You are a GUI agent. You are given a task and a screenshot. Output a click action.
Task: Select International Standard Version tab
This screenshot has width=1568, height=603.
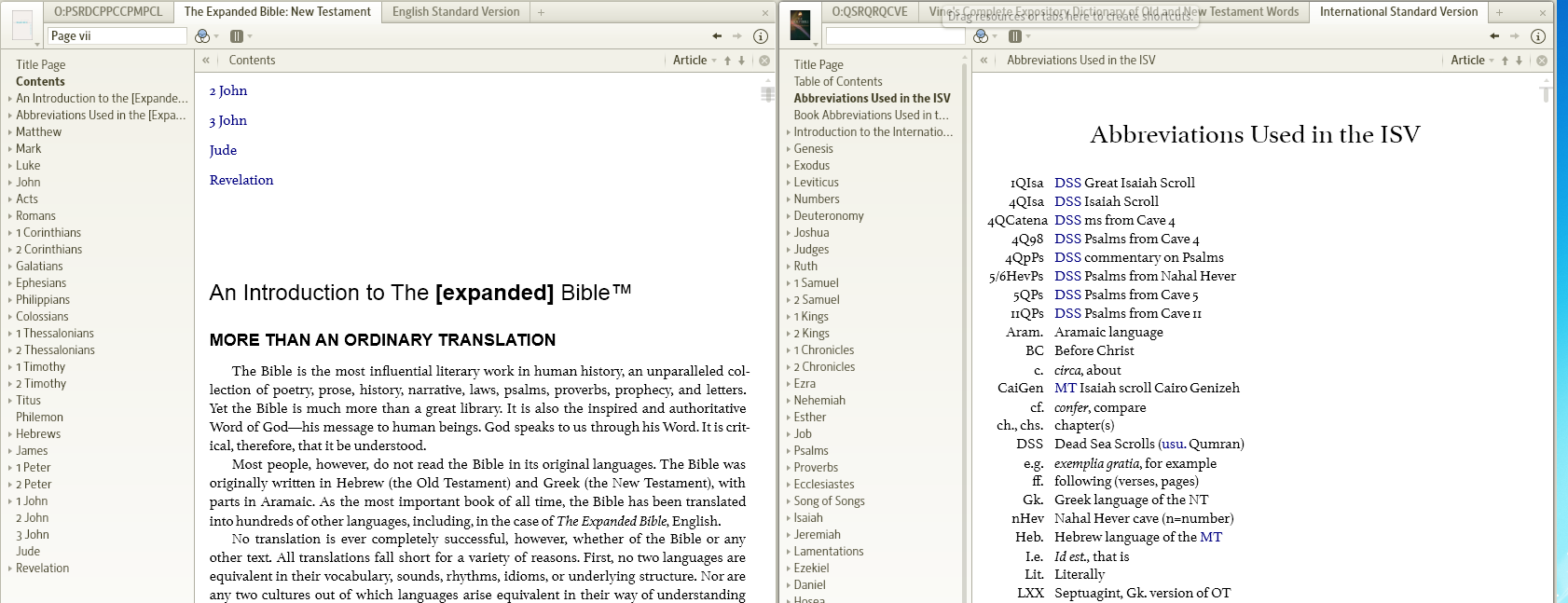pos(1398,12)
